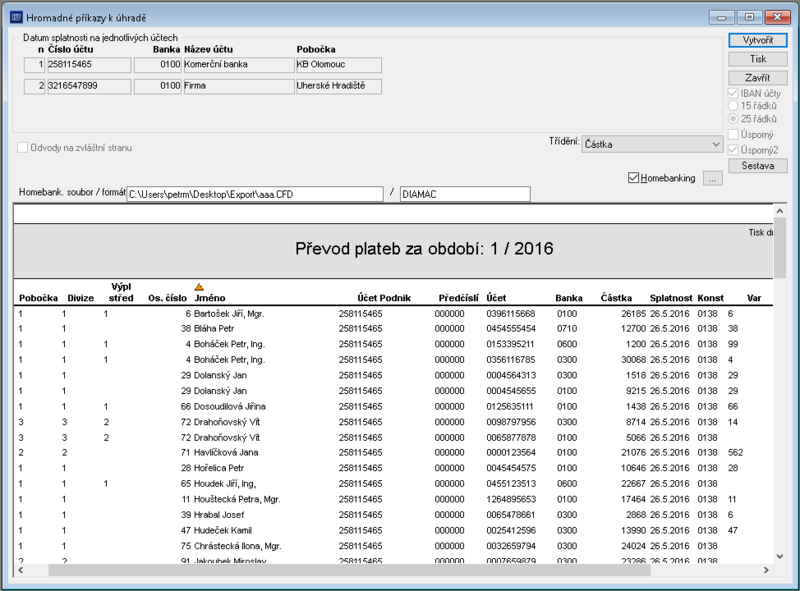Image resolution: width=800 pixels, height=591 pixels.
Task: Click the Vytvořit button
Action: click(x=758, y=40)
